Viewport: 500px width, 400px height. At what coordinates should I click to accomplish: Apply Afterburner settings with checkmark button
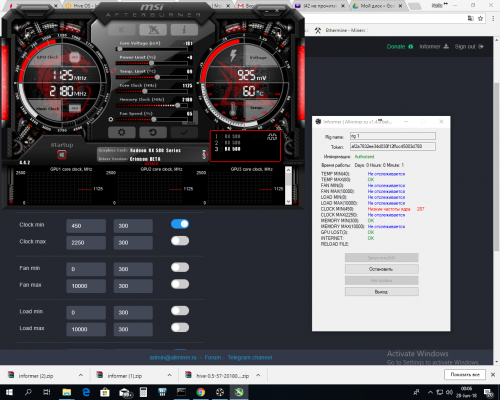(184, 132)
